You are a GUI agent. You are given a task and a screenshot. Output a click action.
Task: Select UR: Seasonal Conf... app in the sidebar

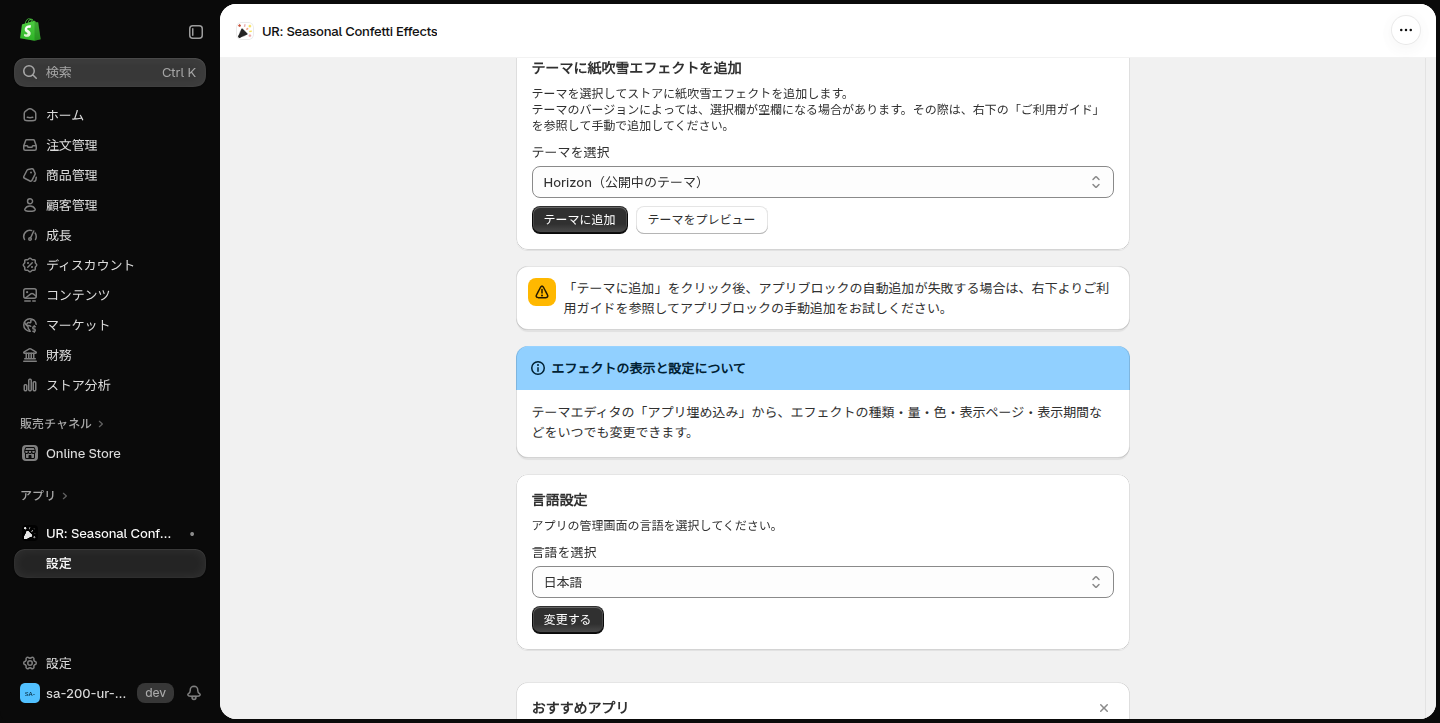[110, 533]
